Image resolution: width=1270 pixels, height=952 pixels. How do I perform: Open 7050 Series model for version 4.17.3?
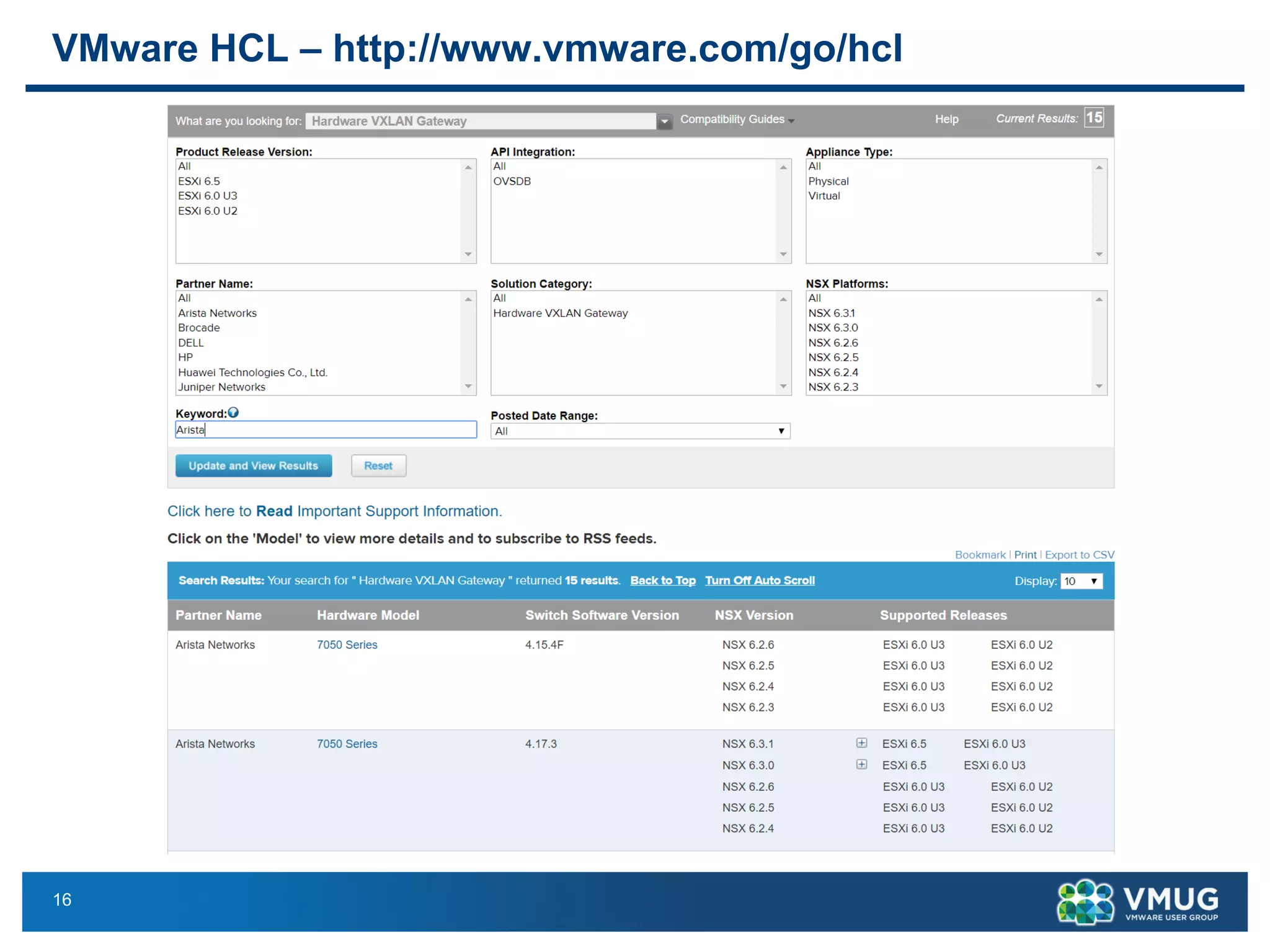(x=347, y=744)
